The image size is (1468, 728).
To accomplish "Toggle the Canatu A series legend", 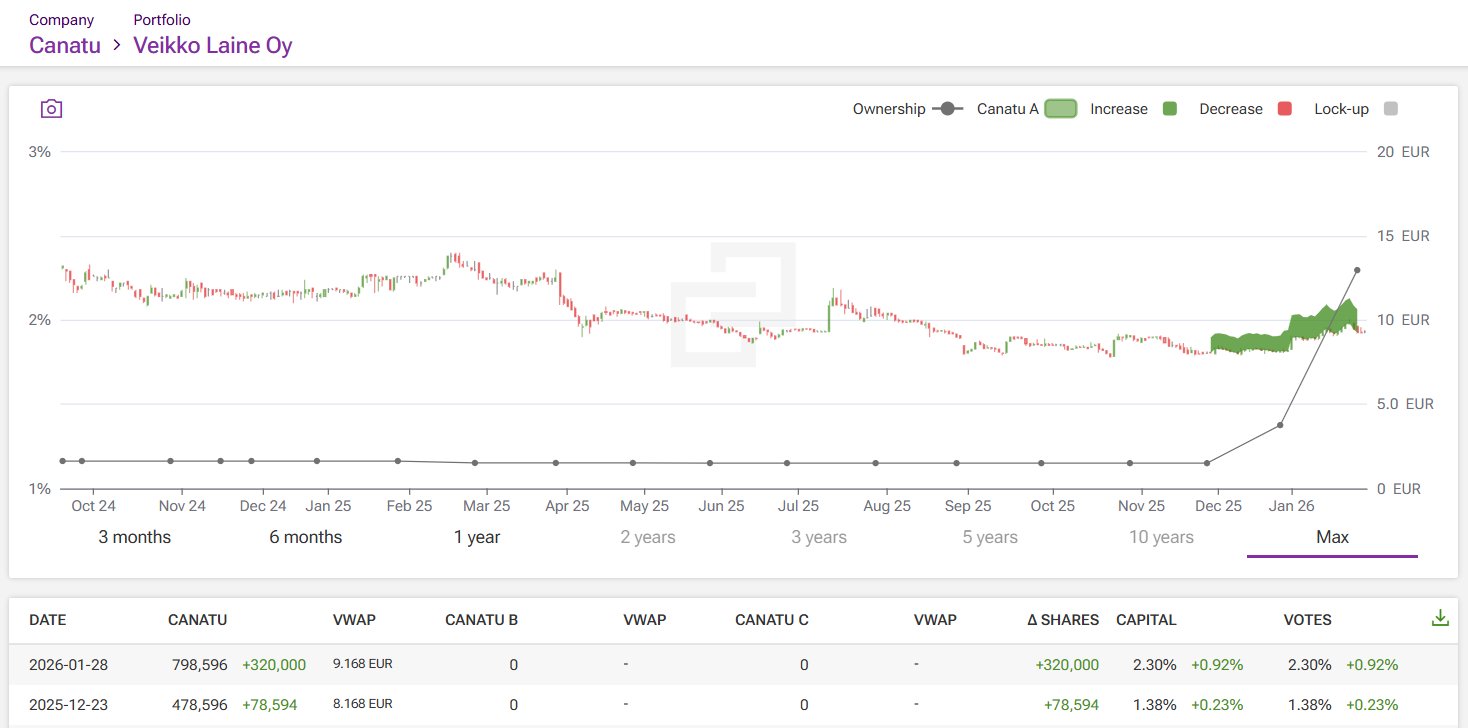I will pyautogui.click(x=1060, y=109).
